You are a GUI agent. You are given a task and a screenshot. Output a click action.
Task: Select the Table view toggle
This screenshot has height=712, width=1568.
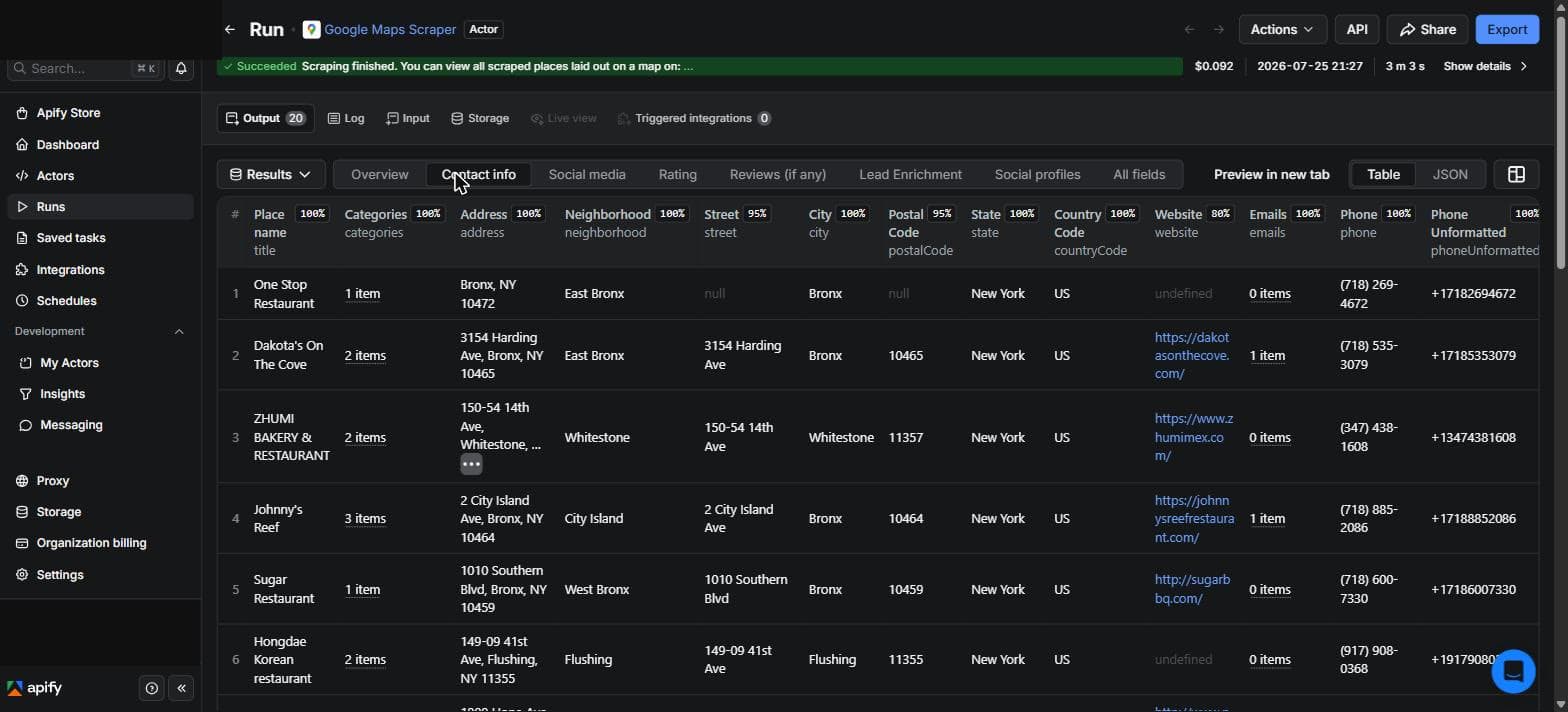point(1383,174)
